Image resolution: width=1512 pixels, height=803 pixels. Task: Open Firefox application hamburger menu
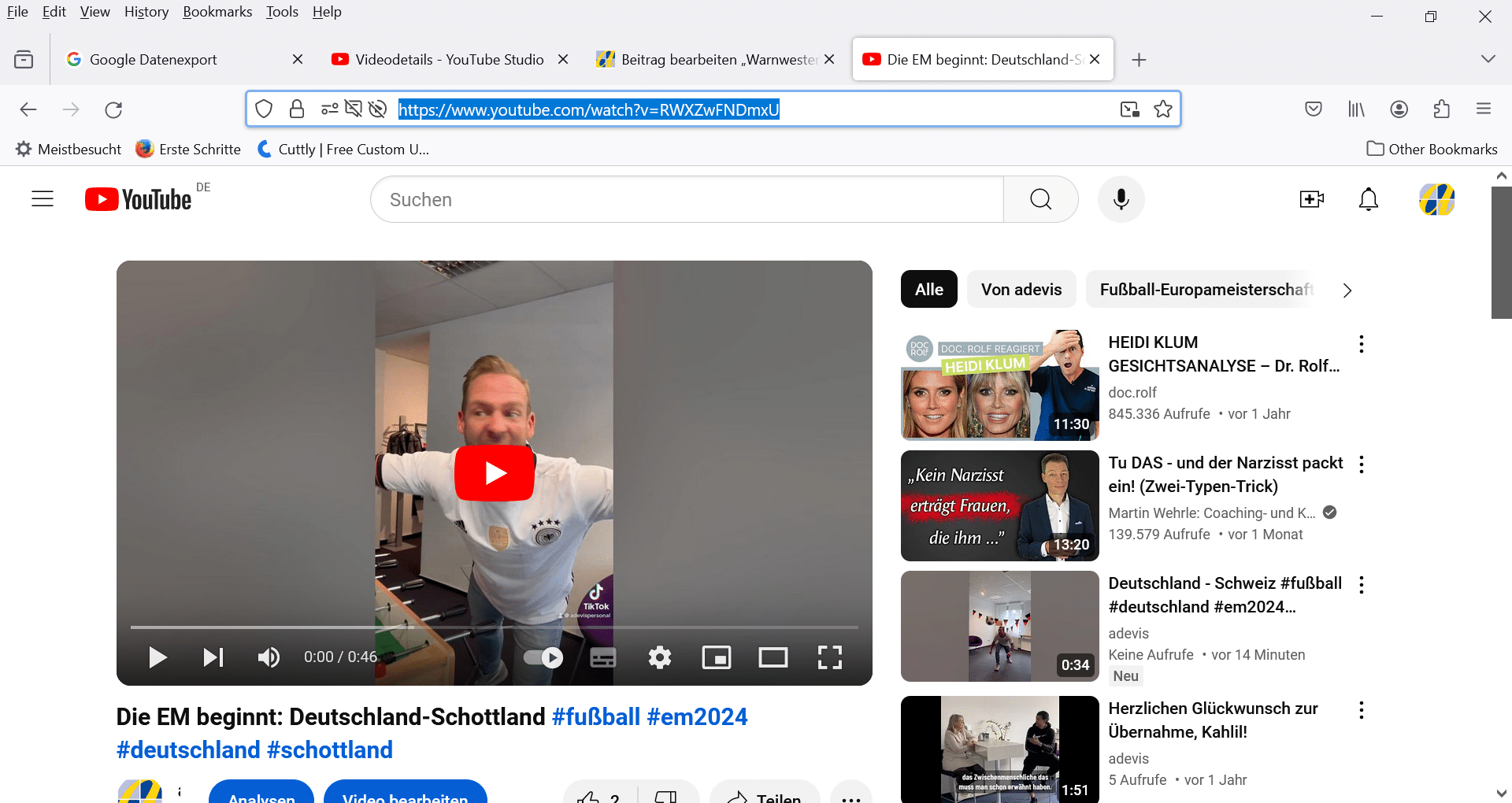pyautogui.click(x=1484, y=109)
